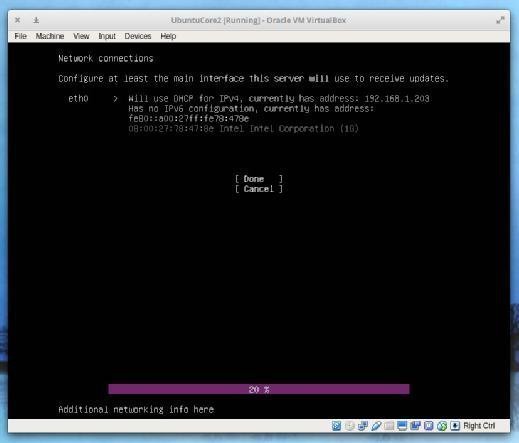Open the View menu

point(81,36)
